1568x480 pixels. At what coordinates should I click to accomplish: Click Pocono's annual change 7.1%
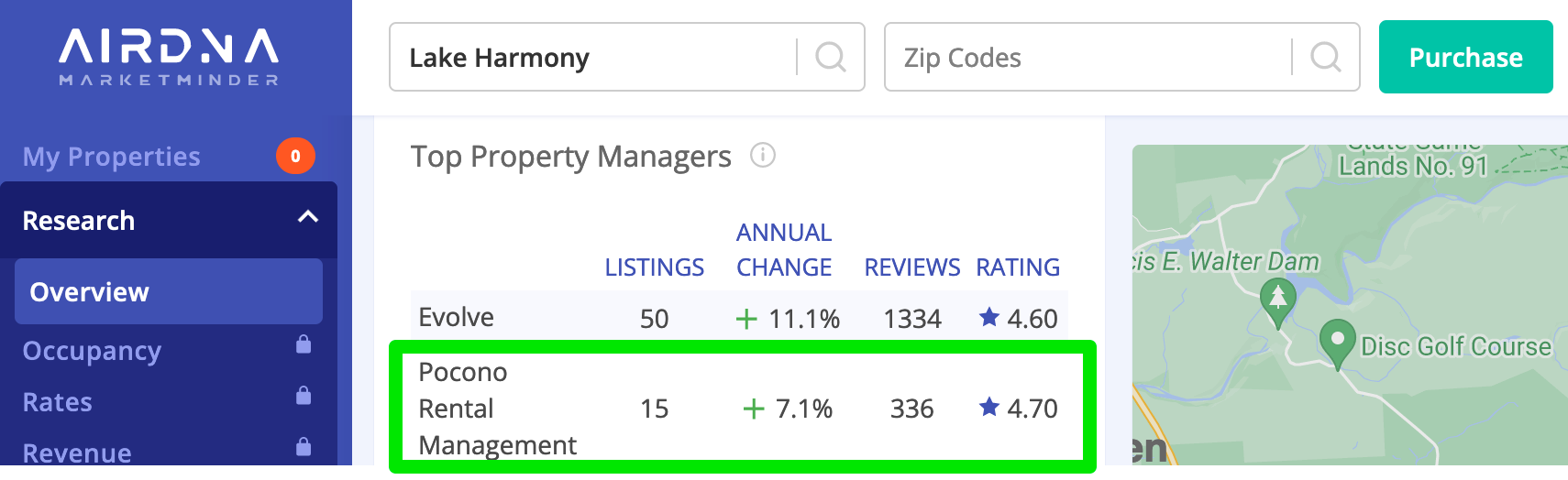(x=789, y=409)
